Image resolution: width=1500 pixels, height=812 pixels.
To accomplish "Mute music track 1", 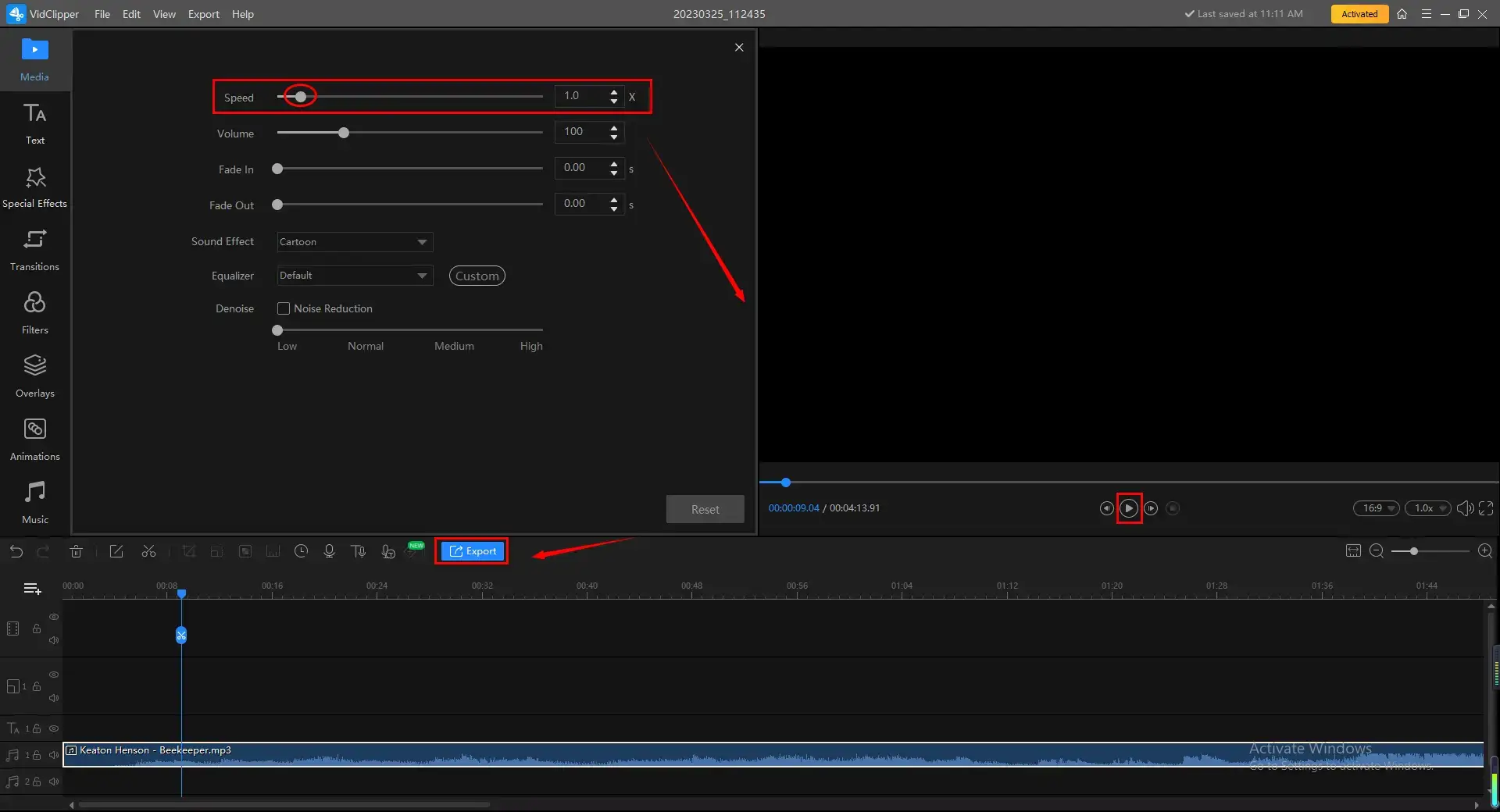I will pos(54,755).
